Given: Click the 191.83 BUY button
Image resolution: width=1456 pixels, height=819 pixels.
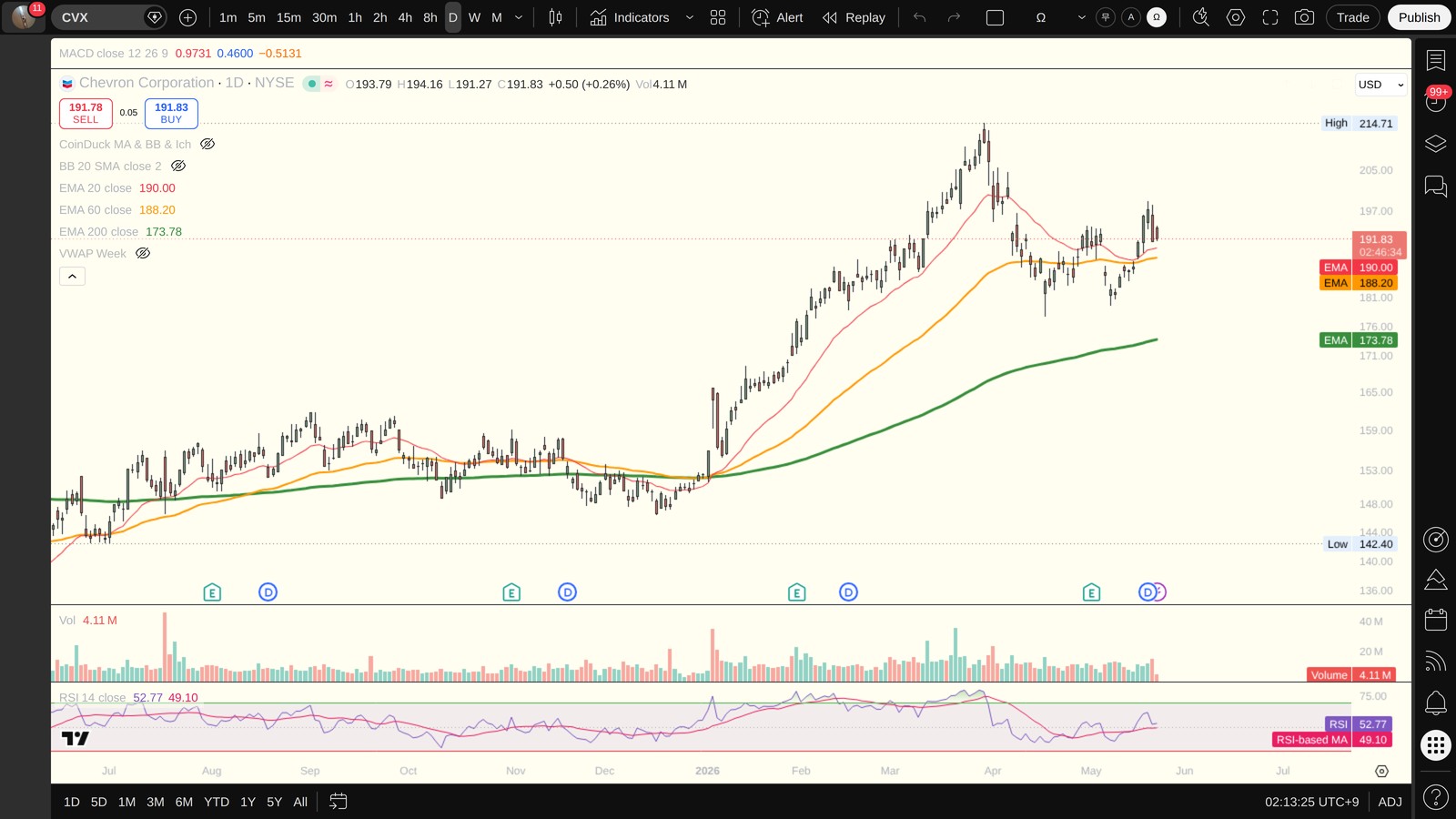Looking at the screenshot, I should [171, 113].
